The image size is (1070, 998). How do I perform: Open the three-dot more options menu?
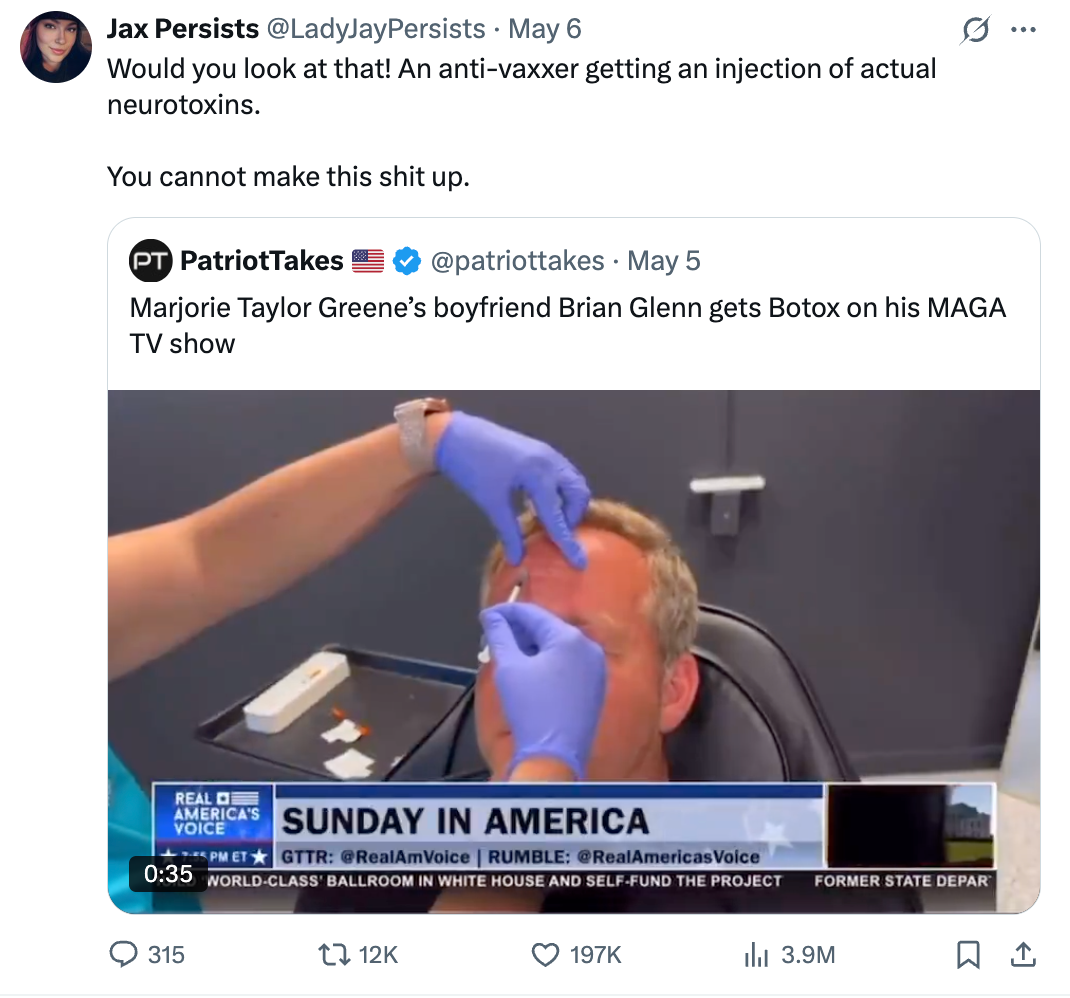tap(1024, 30)
